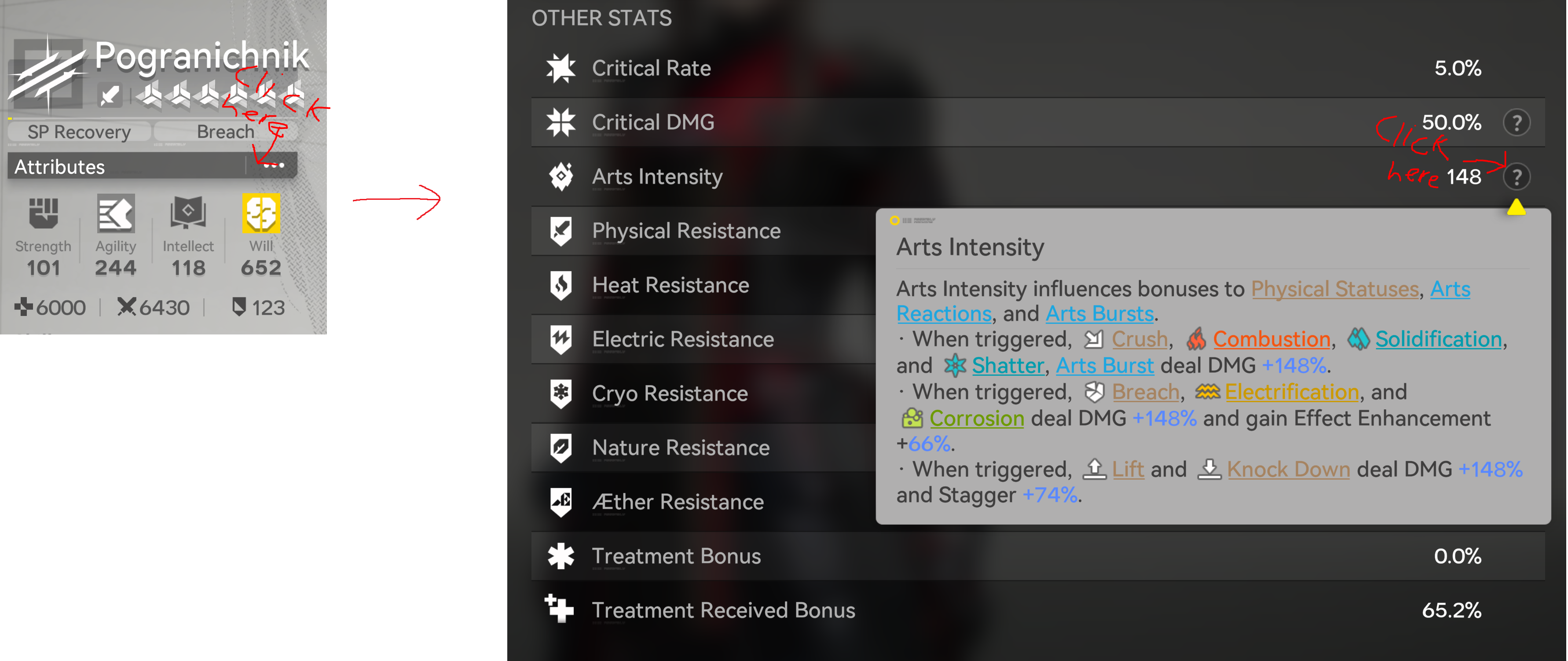Open the Solidification link
Screen dimensions: 1568x661
[x=1438, y=339]
